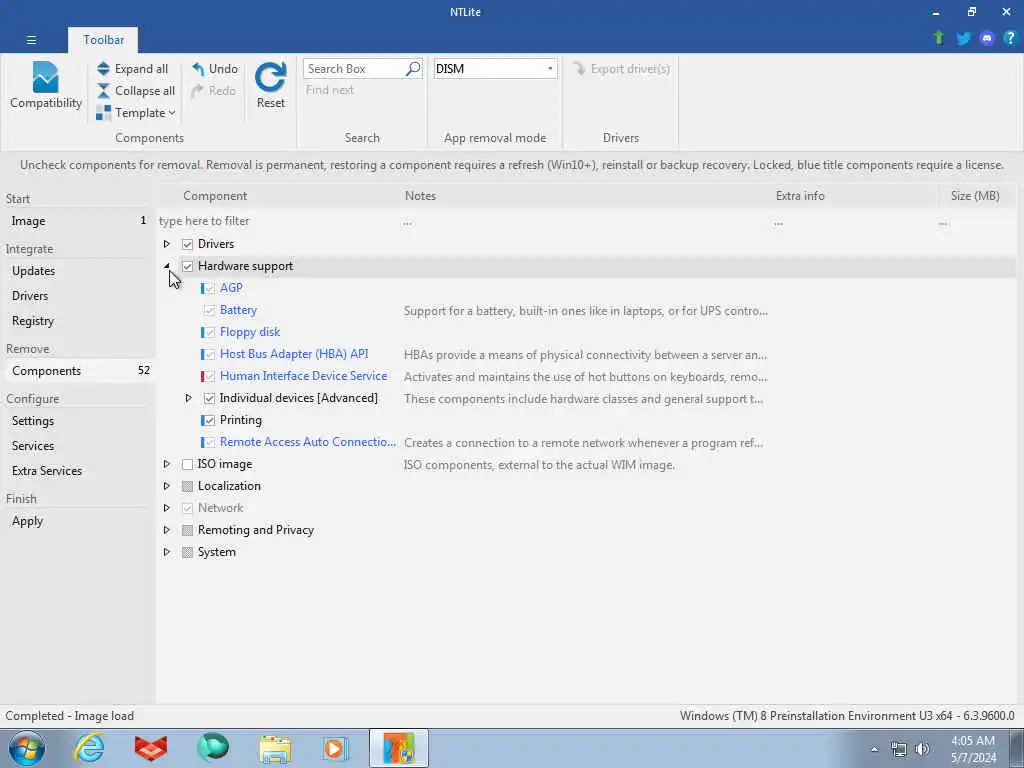Screen dimensions: 1024x768
Task: Open the hamburger main menu
Action: (31, 40)
